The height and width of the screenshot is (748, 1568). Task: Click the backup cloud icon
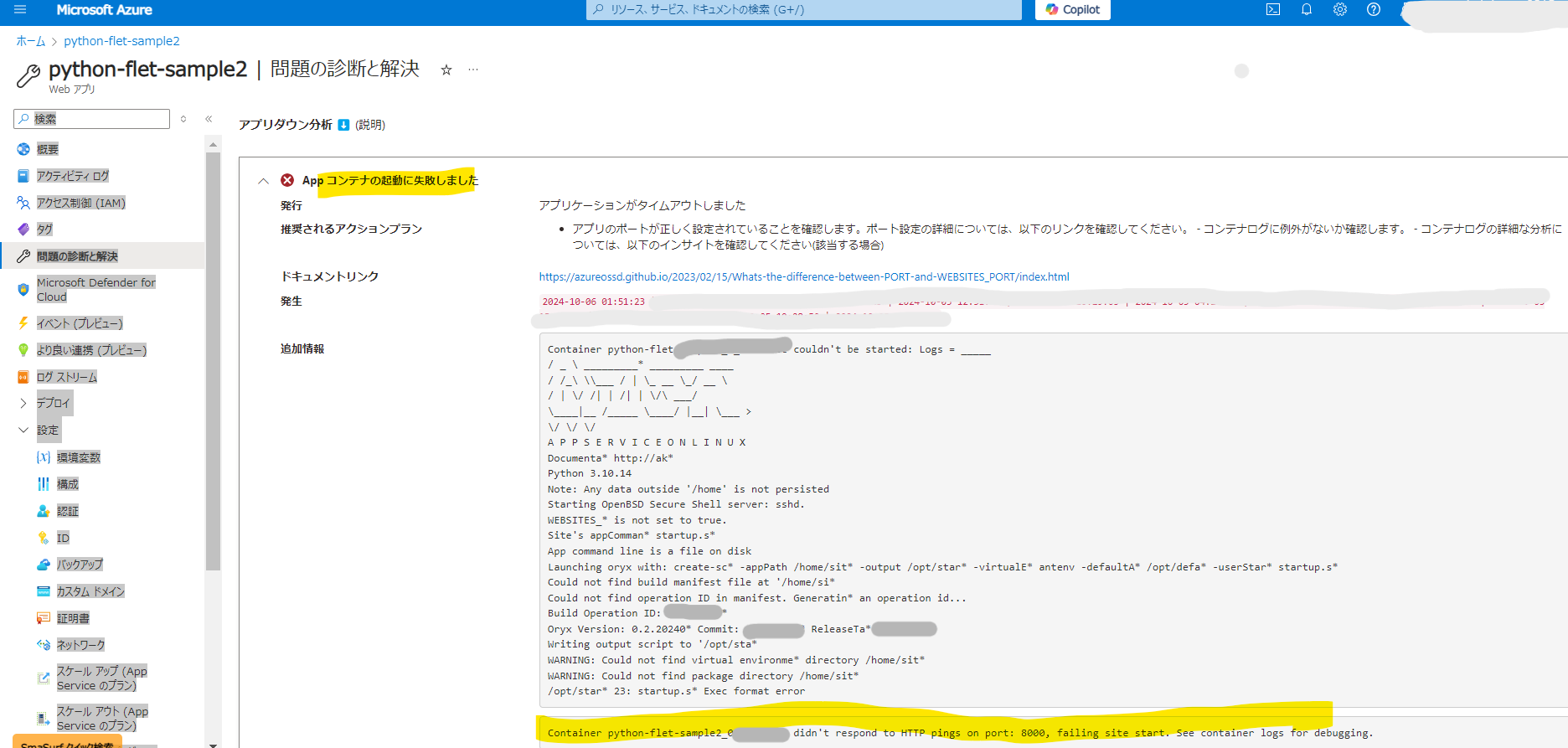44,565
